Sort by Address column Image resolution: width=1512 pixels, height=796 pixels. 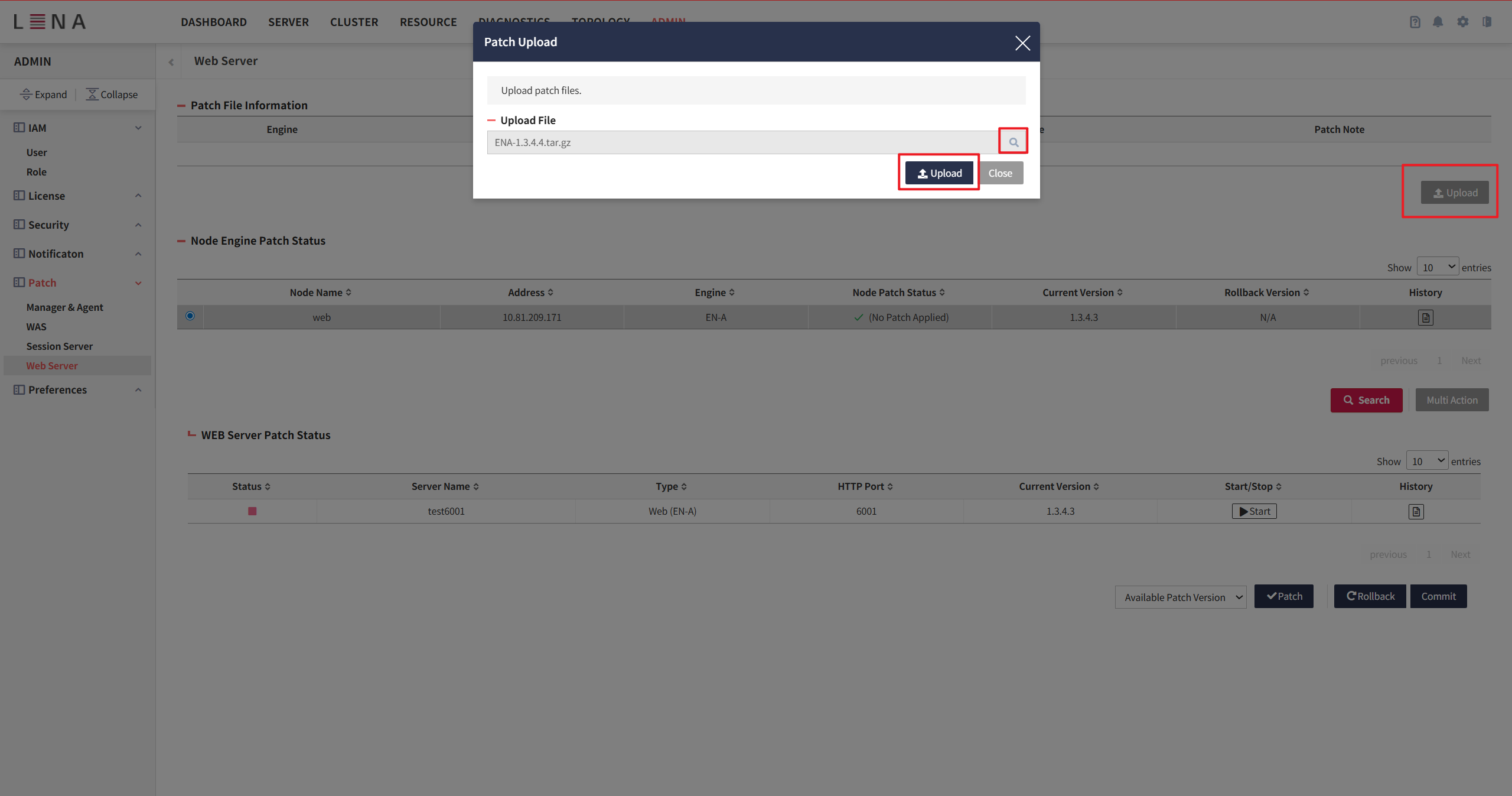[531, 293]
